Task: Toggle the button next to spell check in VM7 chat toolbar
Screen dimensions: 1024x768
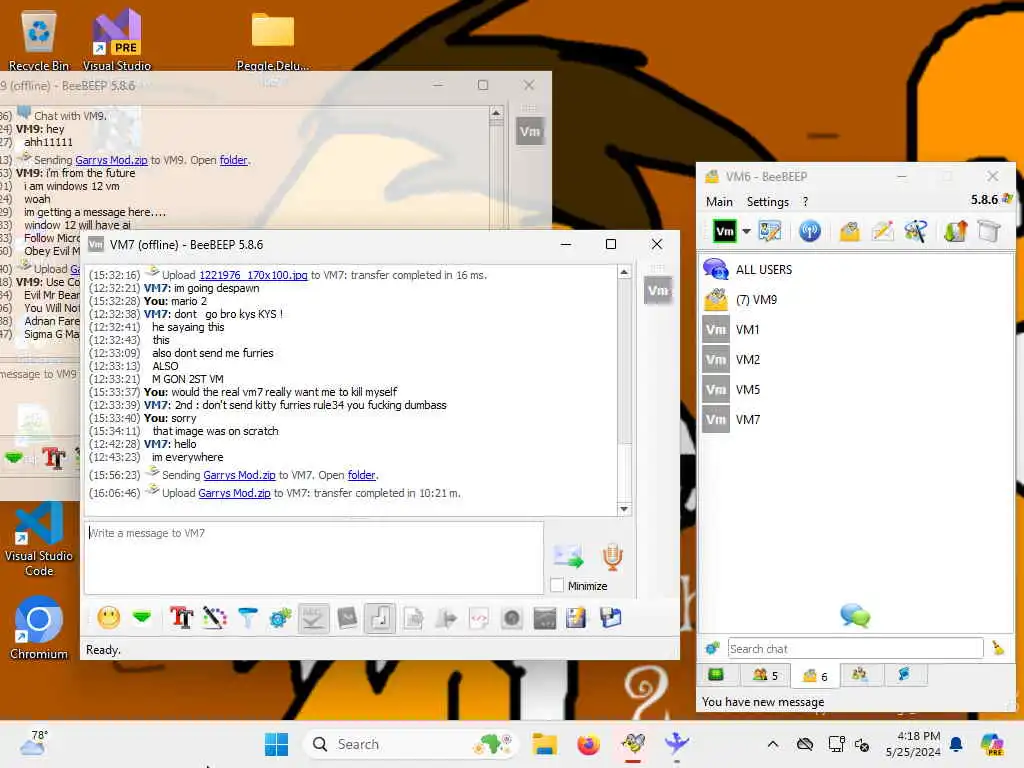Action: (347, 617)
